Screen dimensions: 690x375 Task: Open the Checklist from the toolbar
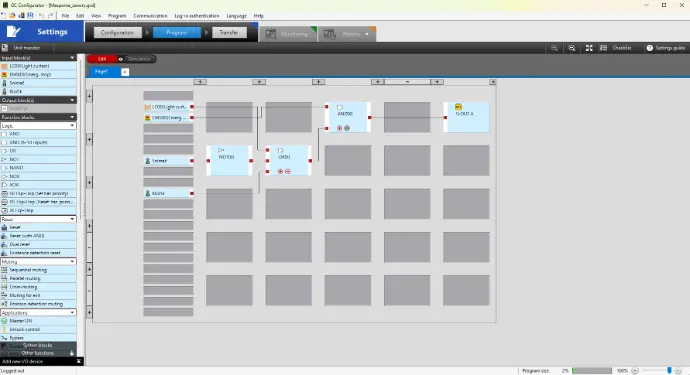tap(616, 48)
